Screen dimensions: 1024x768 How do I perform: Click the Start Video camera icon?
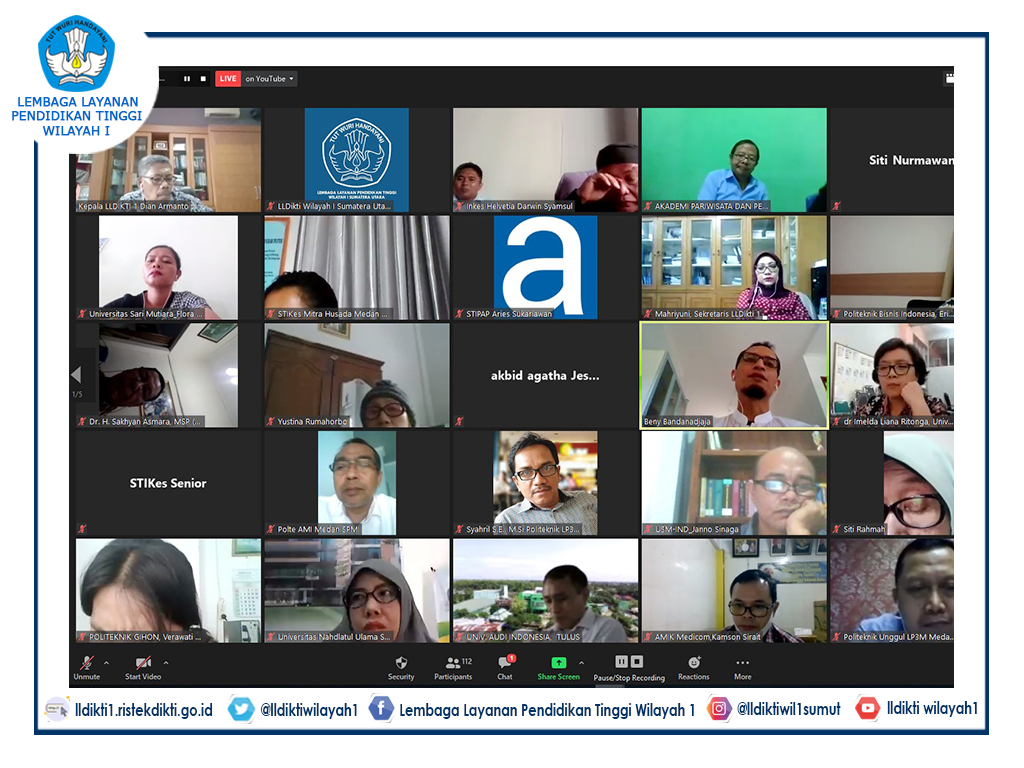coord(143,663)
